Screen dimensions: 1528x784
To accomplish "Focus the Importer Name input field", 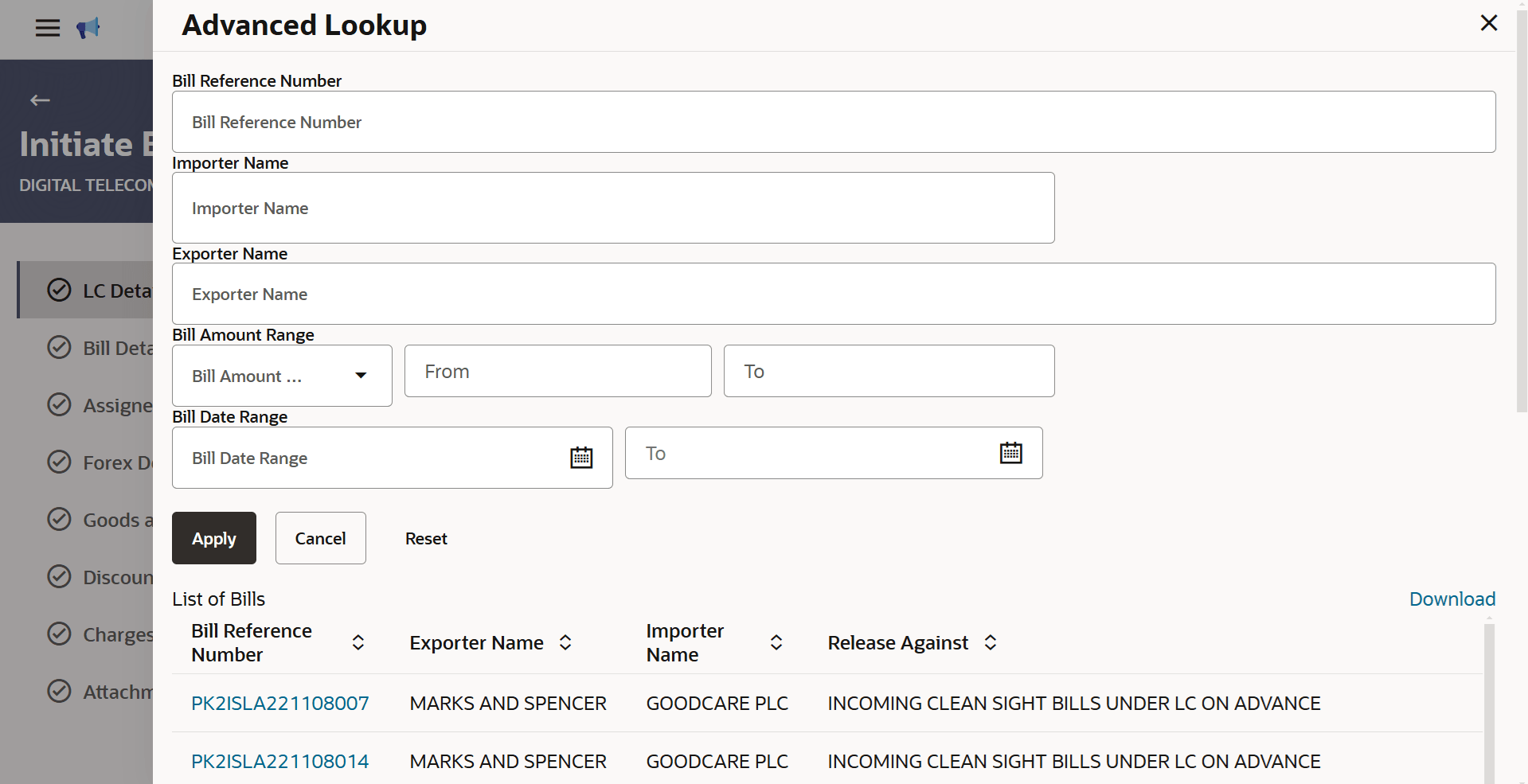I will [613, 208].
